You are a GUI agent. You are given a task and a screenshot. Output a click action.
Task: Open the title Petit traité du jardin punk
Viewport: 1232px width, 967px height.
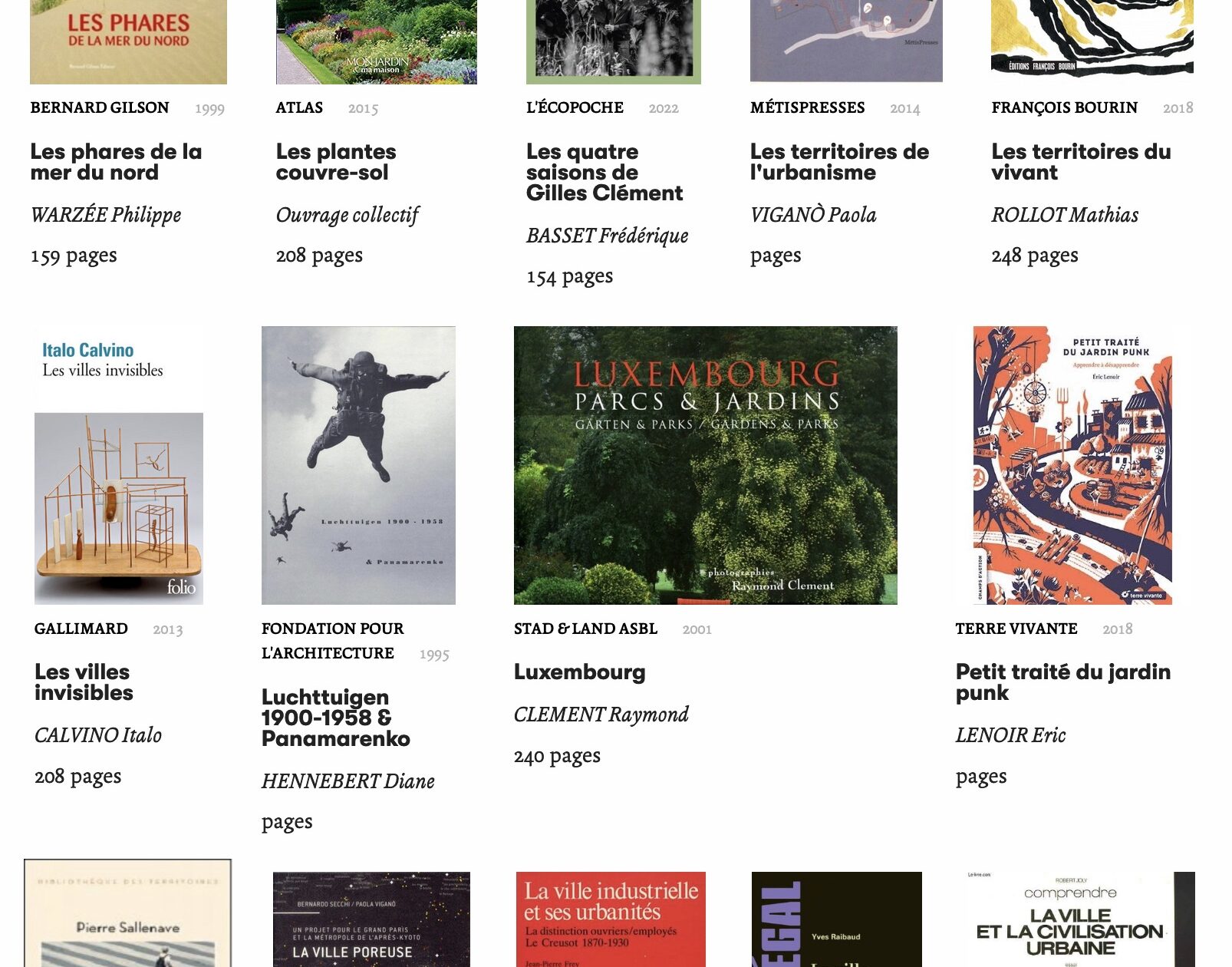coord(1063,682)
